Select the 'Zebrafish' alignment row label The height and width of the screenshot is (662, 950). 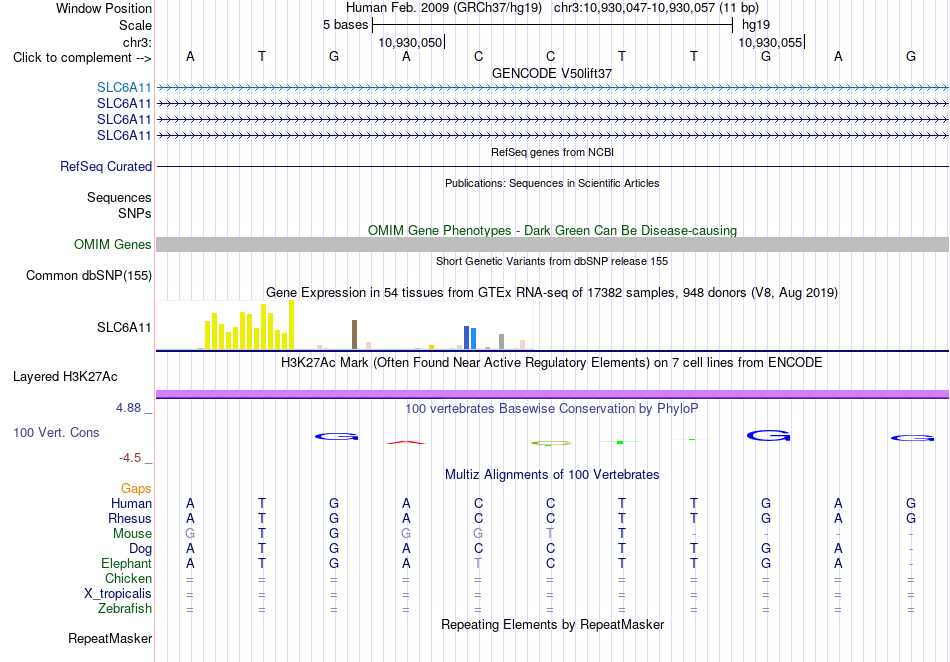coord(125,608)
